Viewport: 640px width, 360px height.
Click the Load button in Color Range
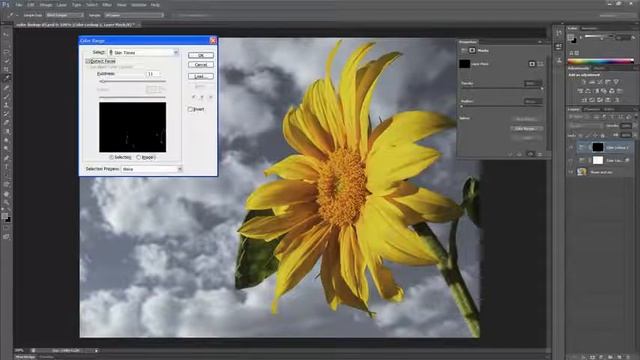tap(201, 76)
